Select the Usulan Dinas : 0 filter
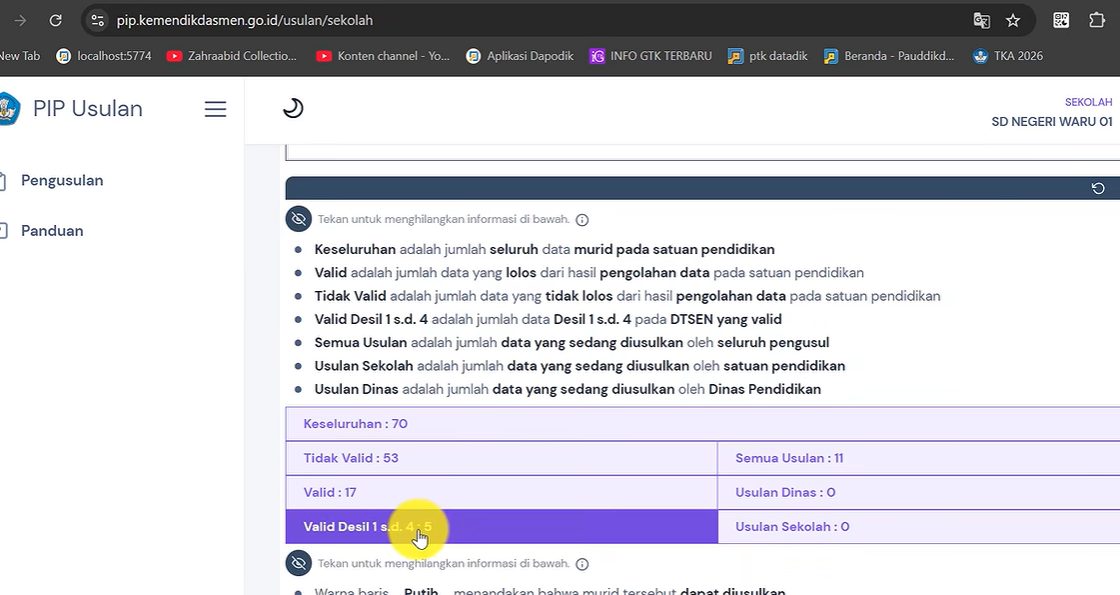The width and height of the screenshot is (1120, 595). (x=919, y=492)
